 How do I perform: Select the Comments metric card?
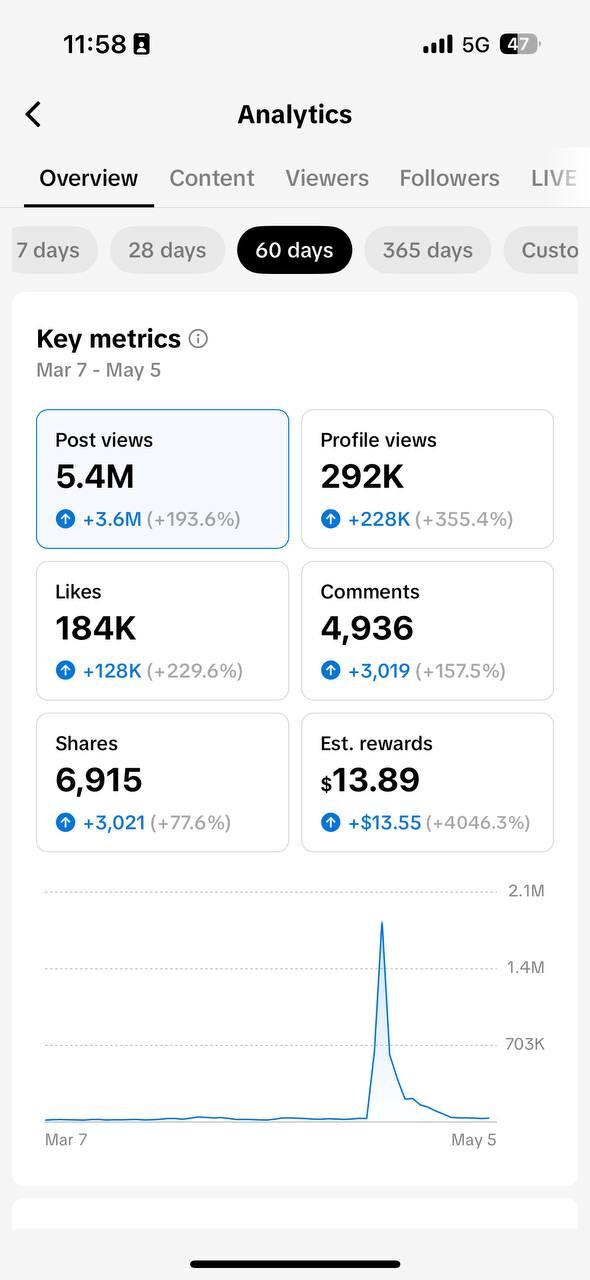[x=427, y=631]
